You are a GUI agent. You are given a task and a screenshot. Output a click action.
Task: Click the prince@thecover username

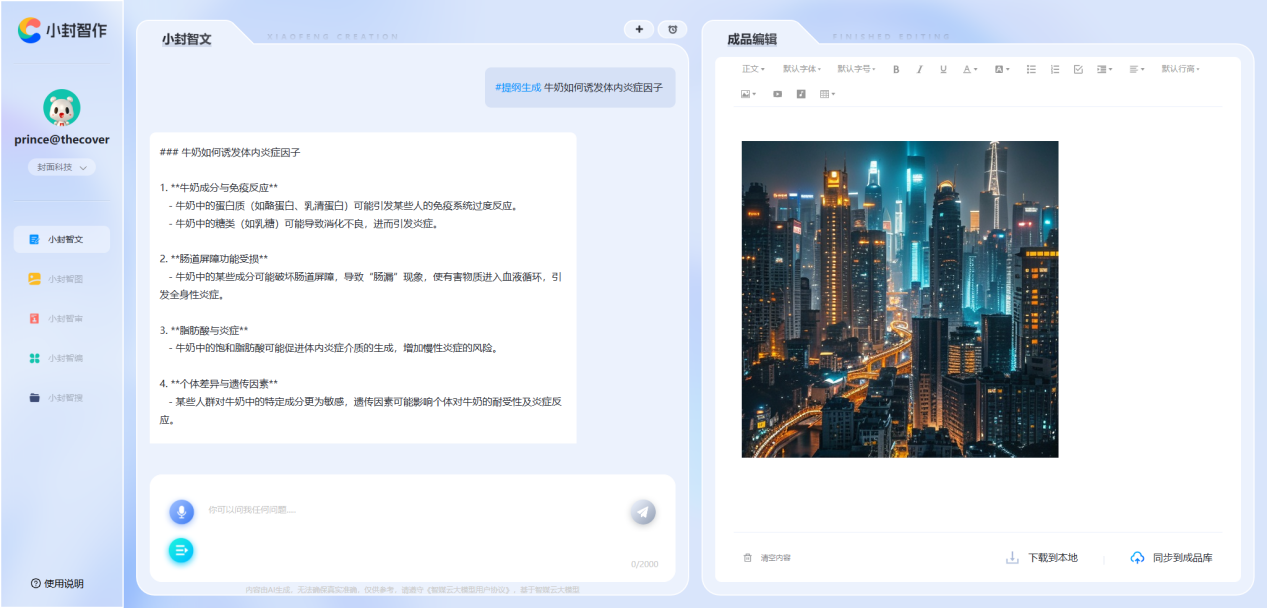pos(62,140)
